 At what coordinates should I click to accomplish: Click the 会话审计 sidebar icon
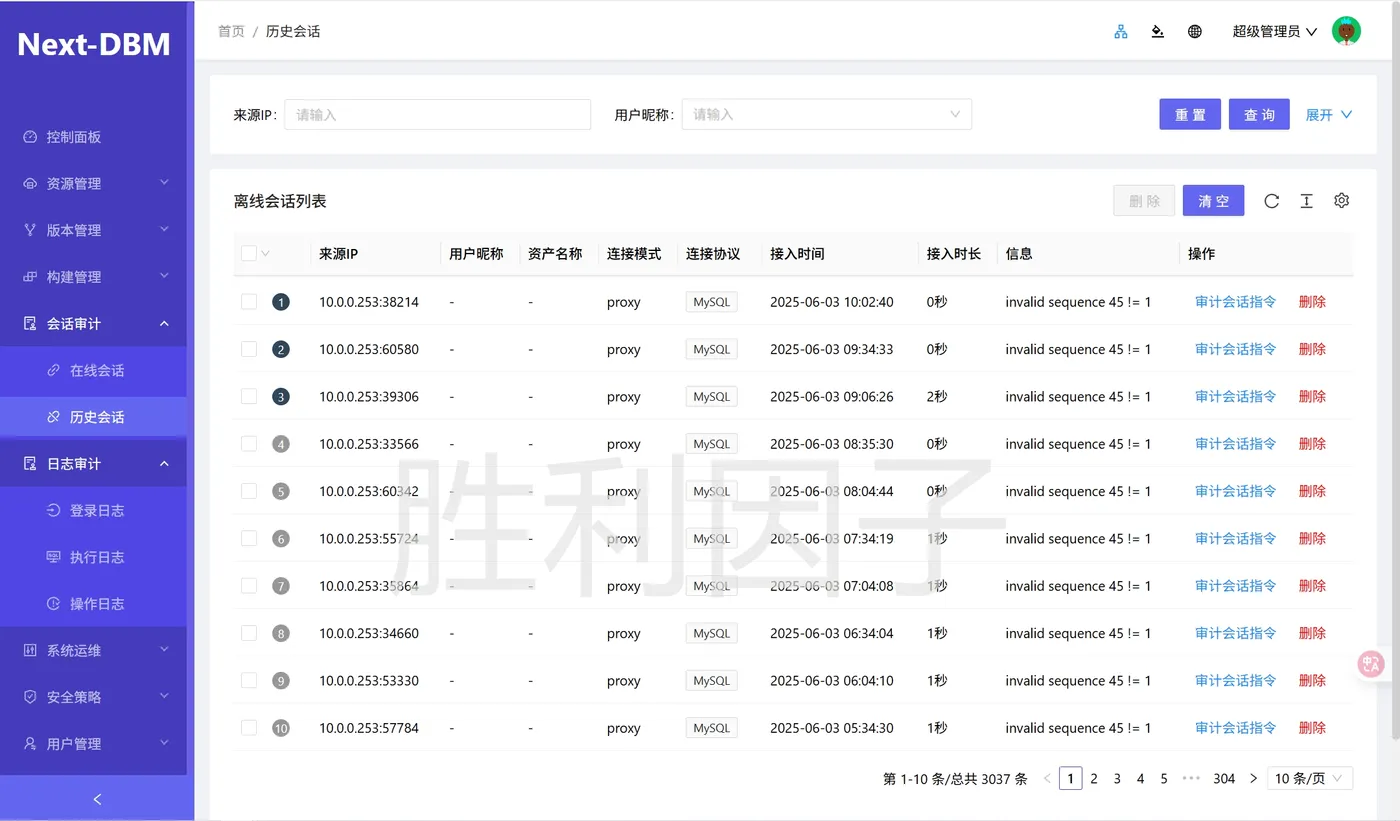click(x=30, y=324)
